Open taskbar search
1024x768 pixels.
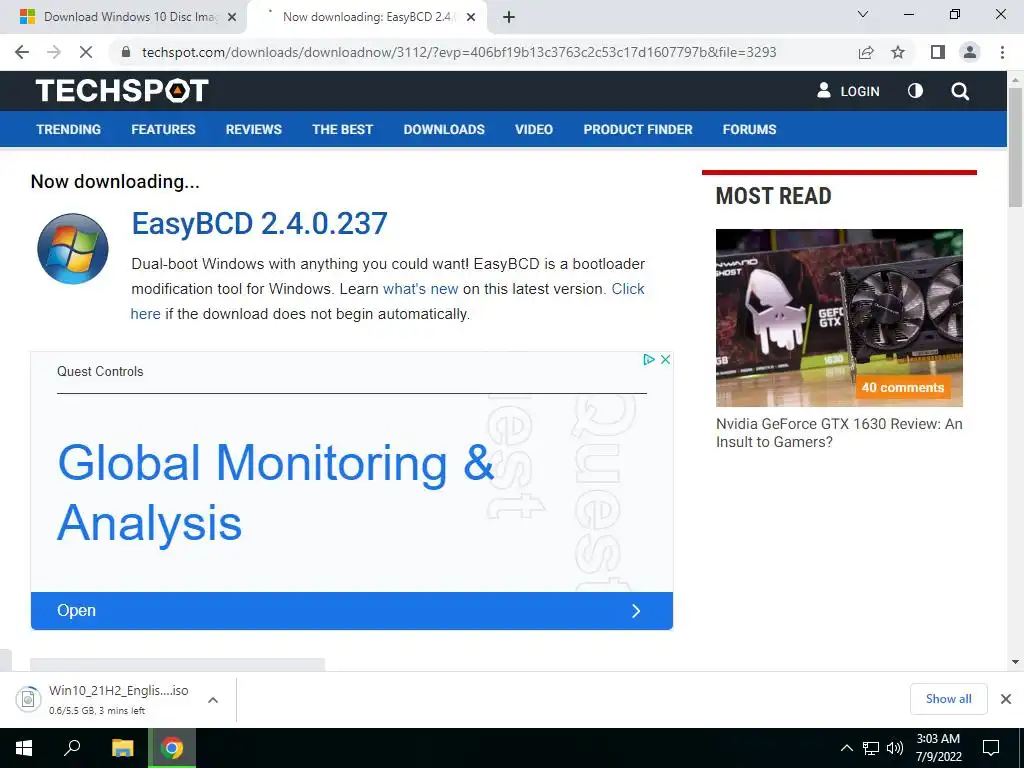72,748
